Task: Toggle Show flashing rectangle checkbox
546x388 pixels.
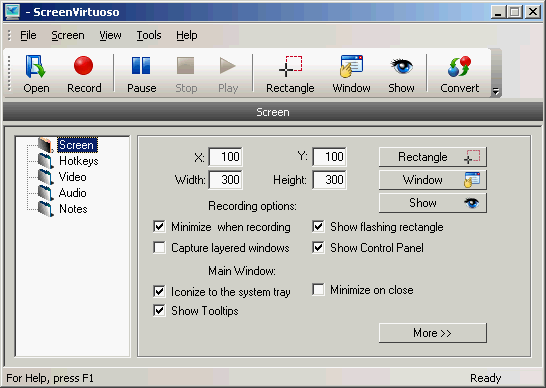Action: pyautogui.click(x=318, y=227)
